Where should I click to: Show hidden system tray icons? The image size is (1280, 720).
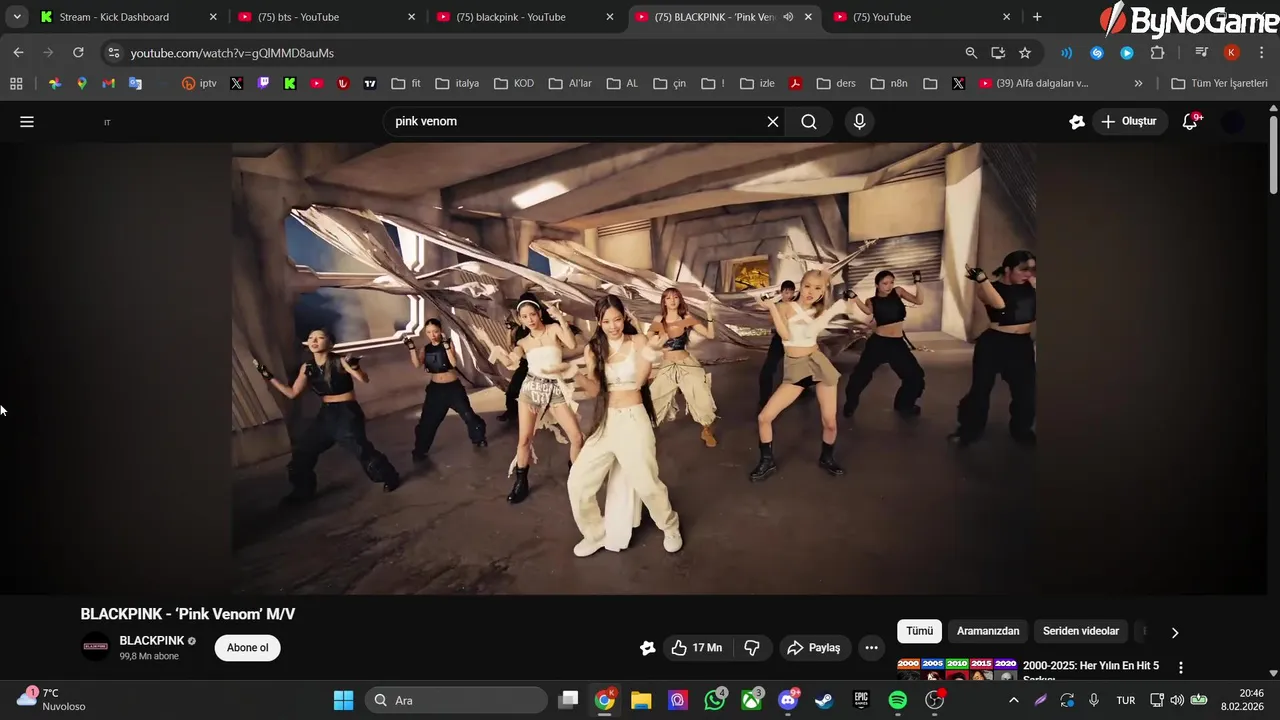(1013, 700)
